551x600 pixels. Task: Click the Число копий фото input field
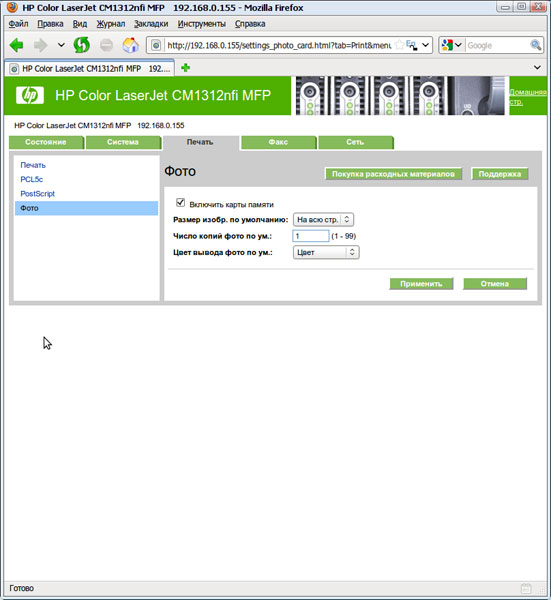click(x=311, y=236)
